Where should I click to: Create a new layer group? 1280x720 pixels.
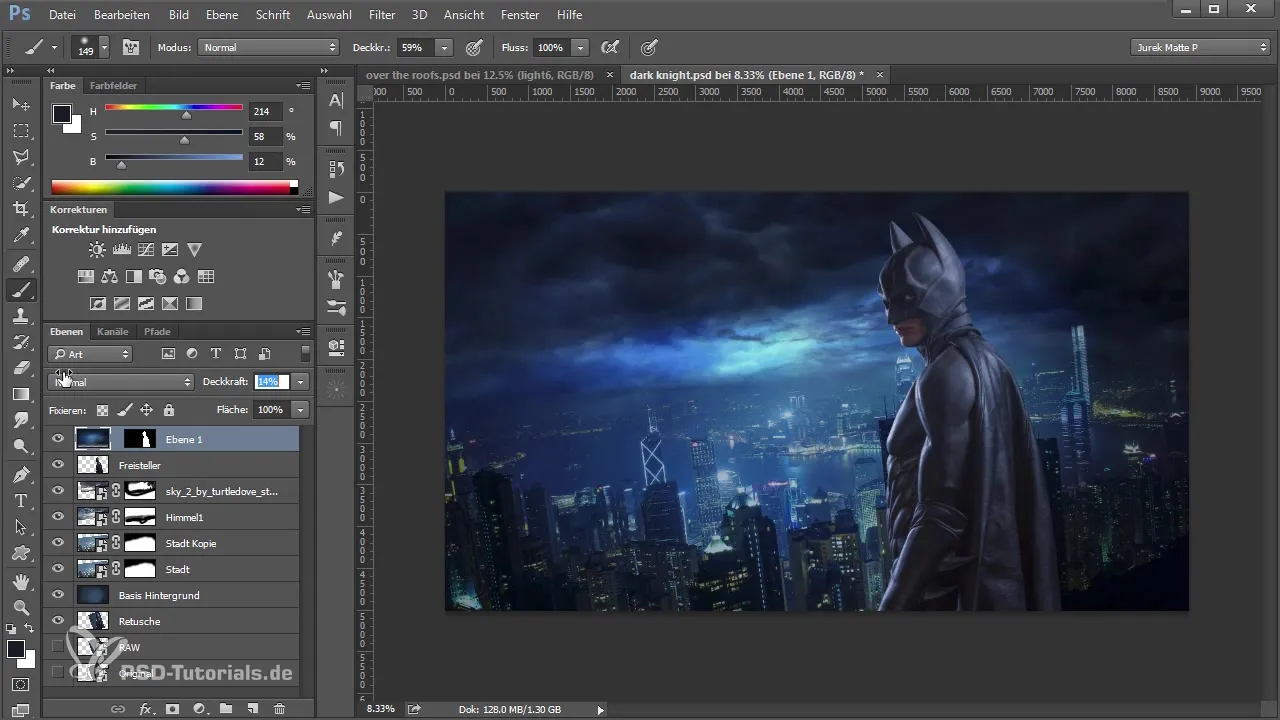coord(226,708)
